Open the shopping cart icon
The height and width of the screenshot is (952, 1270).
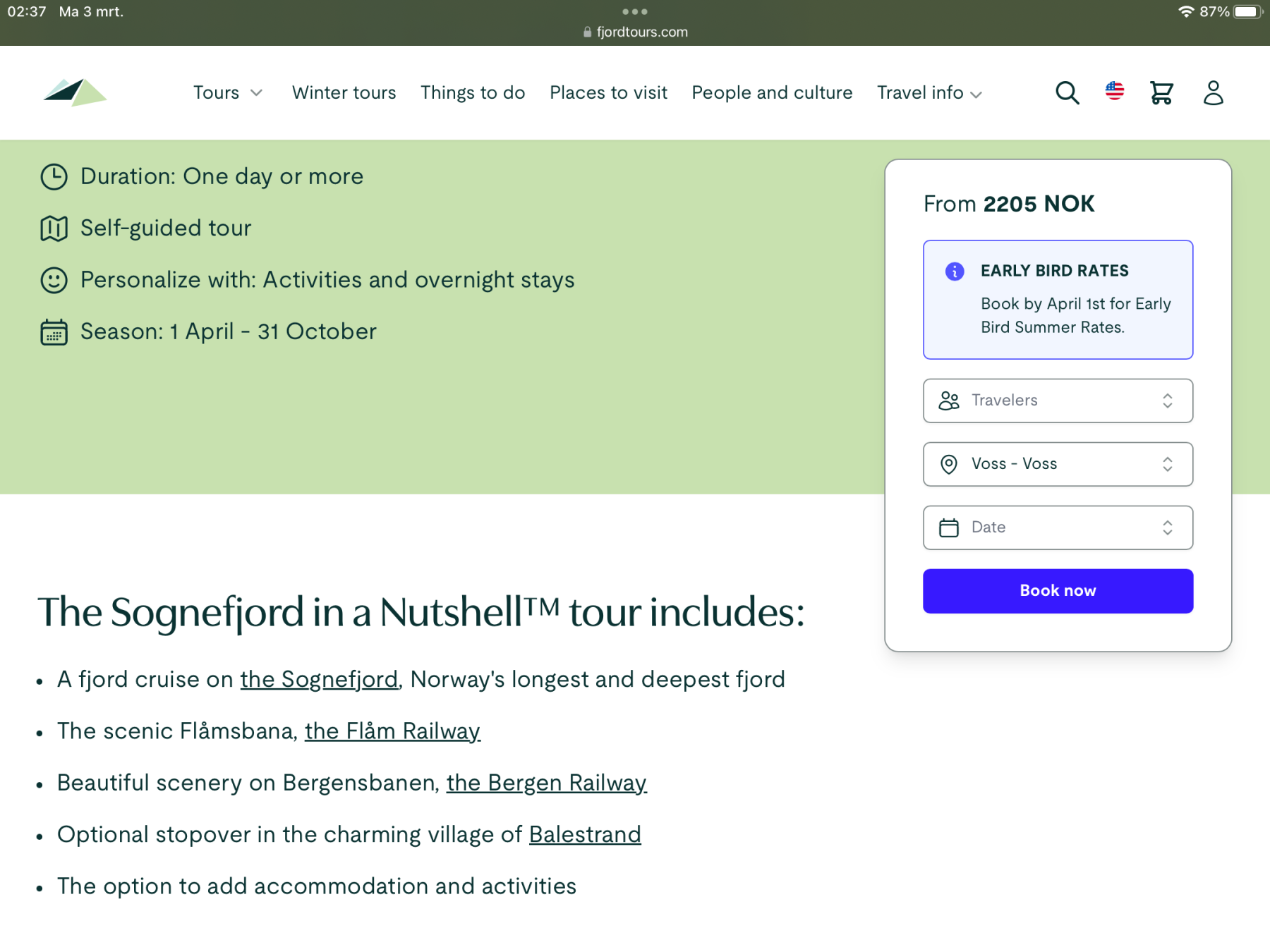[1161, 92]
